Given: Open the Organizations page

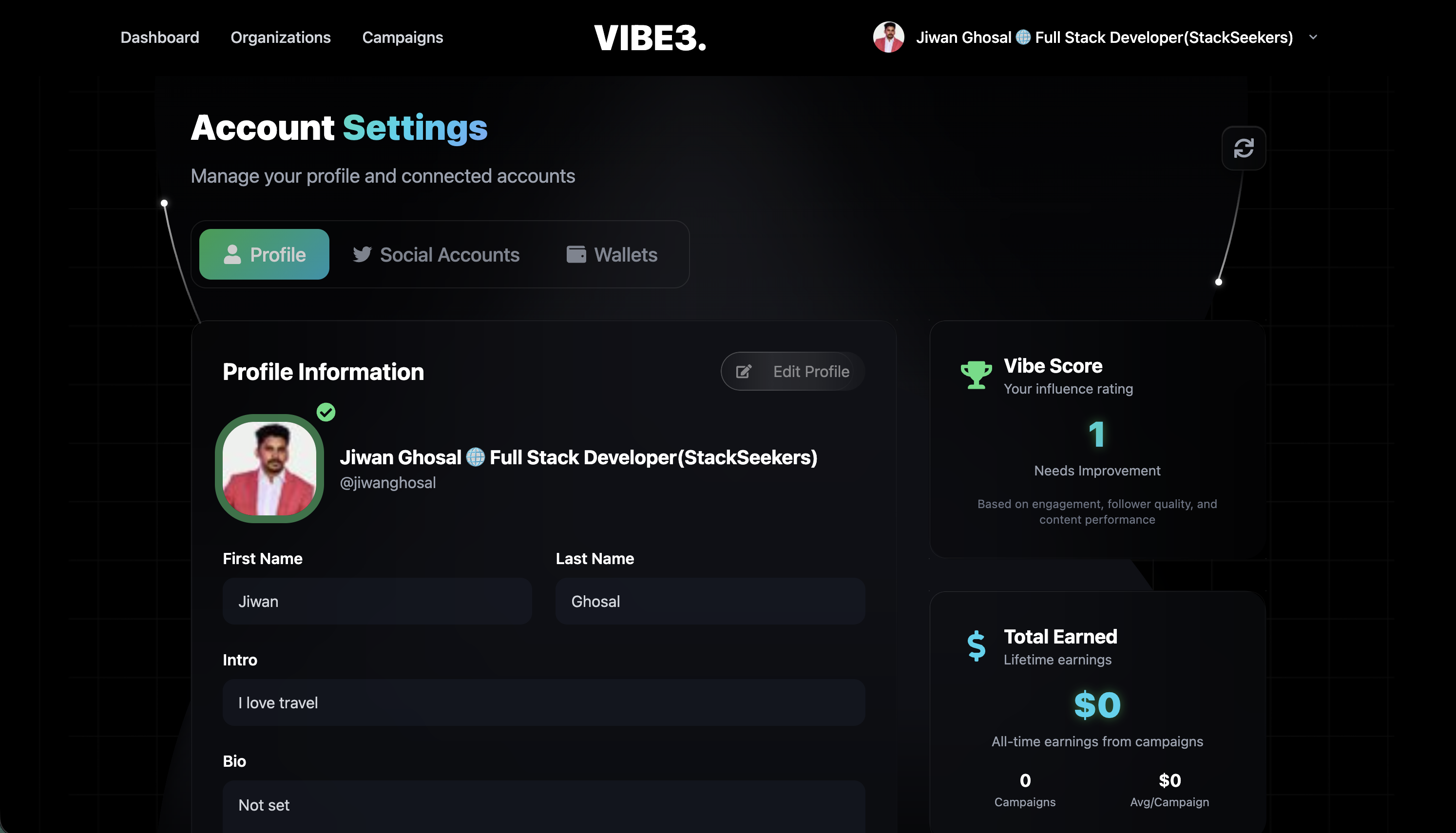Looking at the screenshot, I should (x=280, y=37).
